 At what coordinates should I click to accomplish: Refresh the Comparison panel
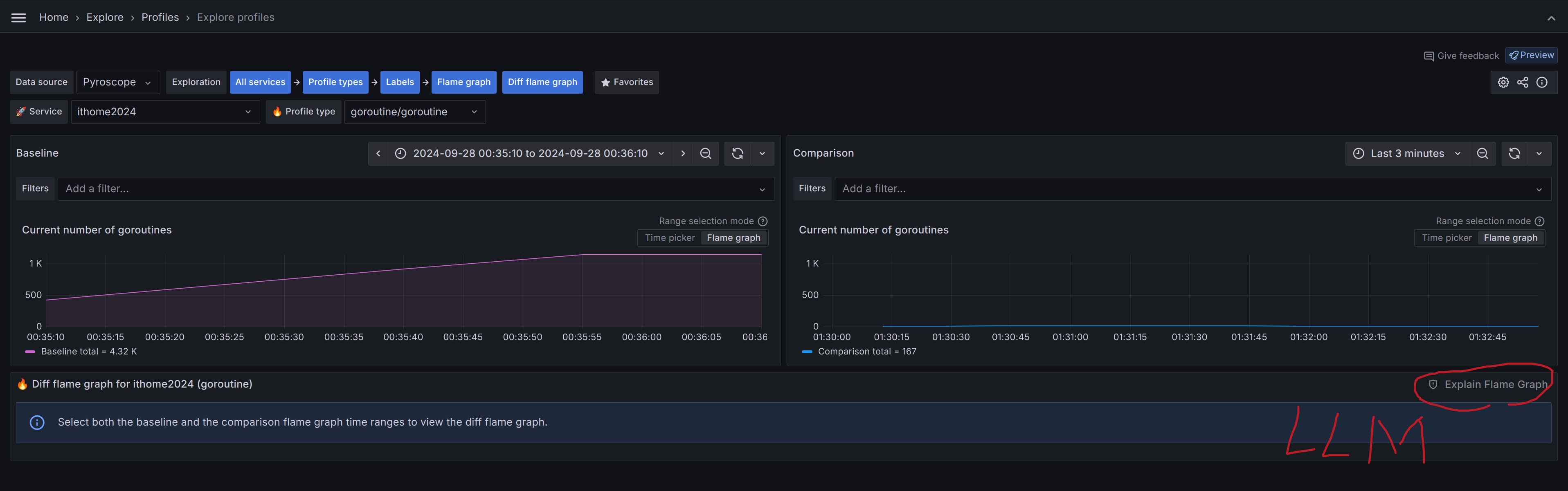tap(1514, 153)
